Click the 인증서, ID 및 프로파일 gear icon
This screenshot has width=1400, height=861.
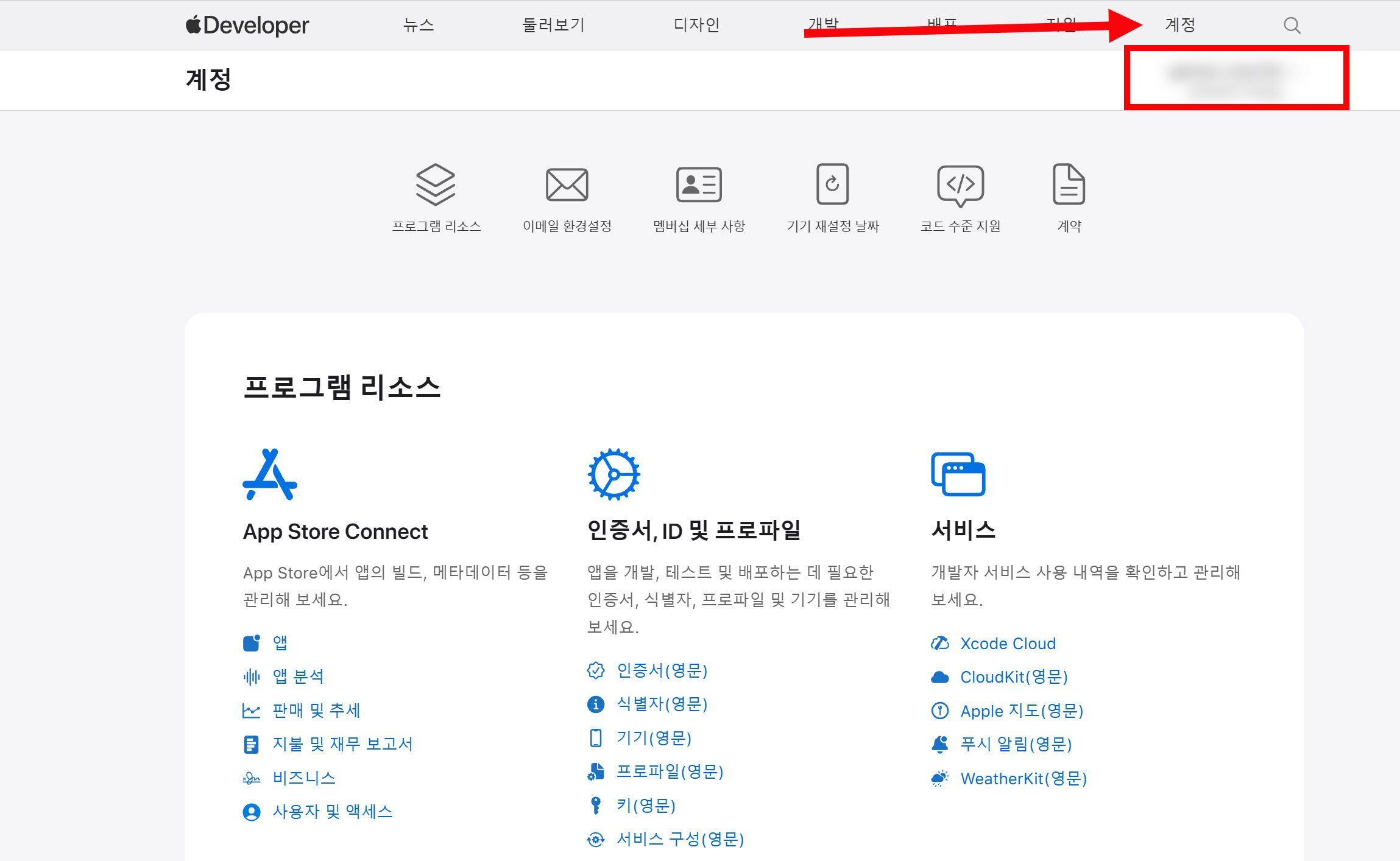pyautogui.click(x=613, y=474)
